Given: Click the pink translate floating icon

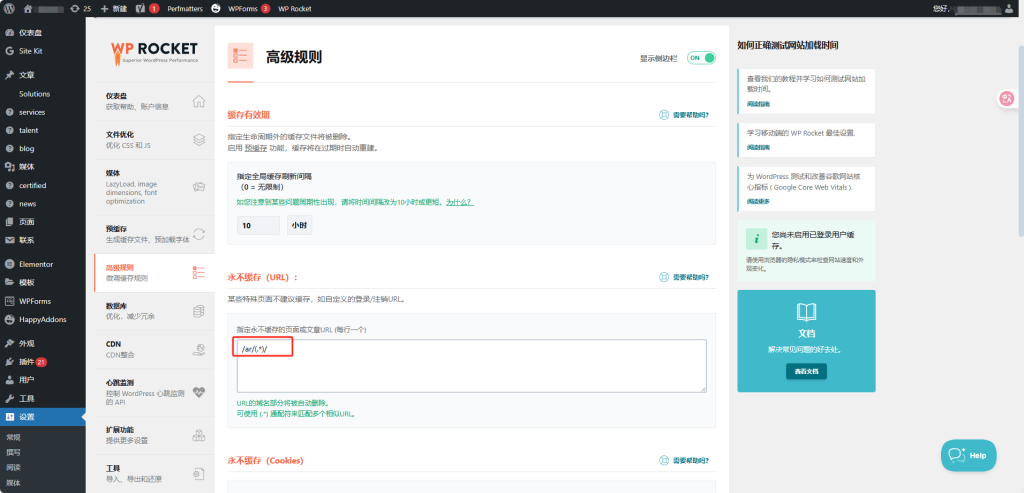Looking at the screenshot, I should click(1007, 99).
